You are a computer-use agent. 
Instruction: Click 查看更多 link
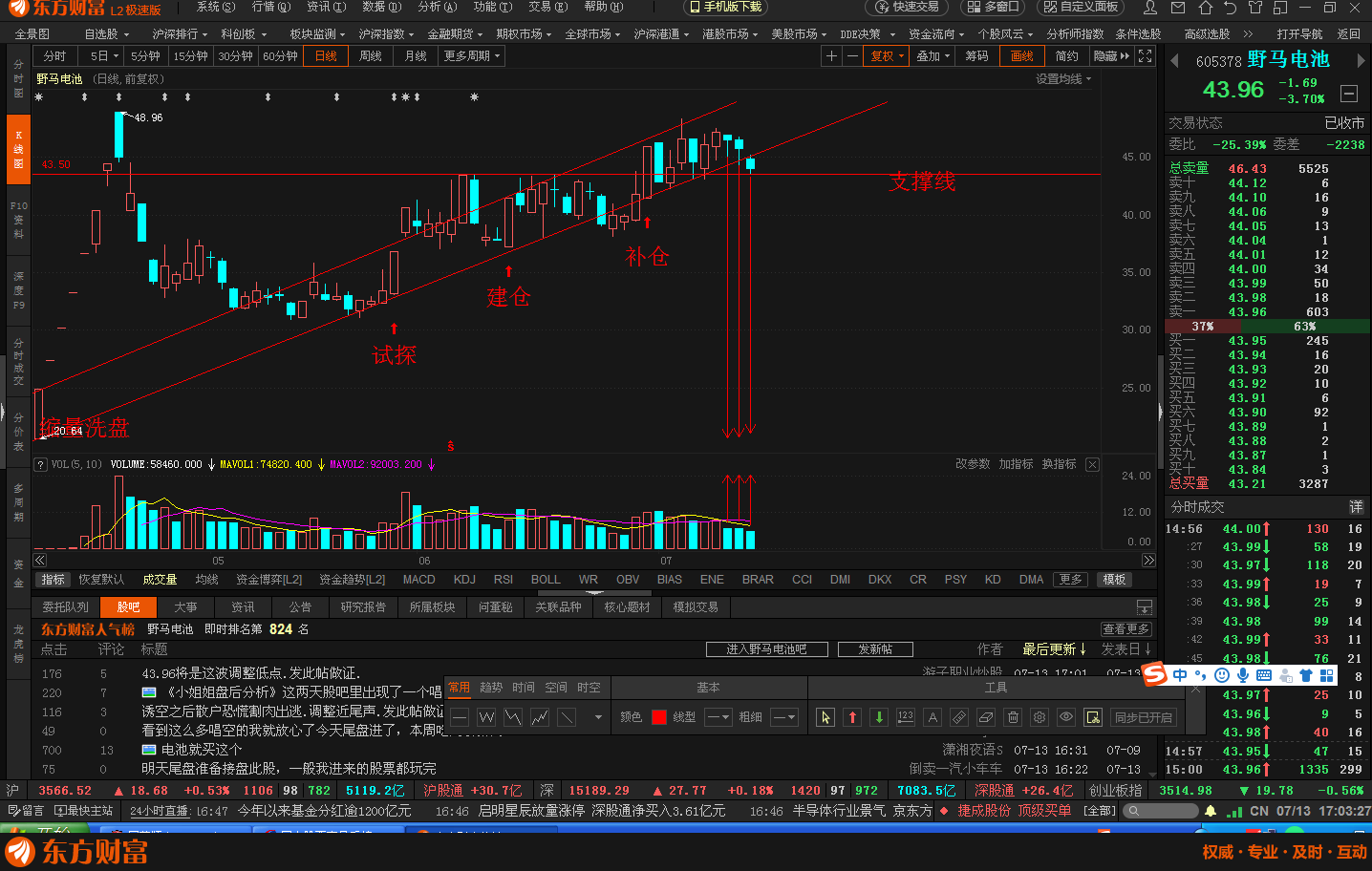[x=1125, y=629]
